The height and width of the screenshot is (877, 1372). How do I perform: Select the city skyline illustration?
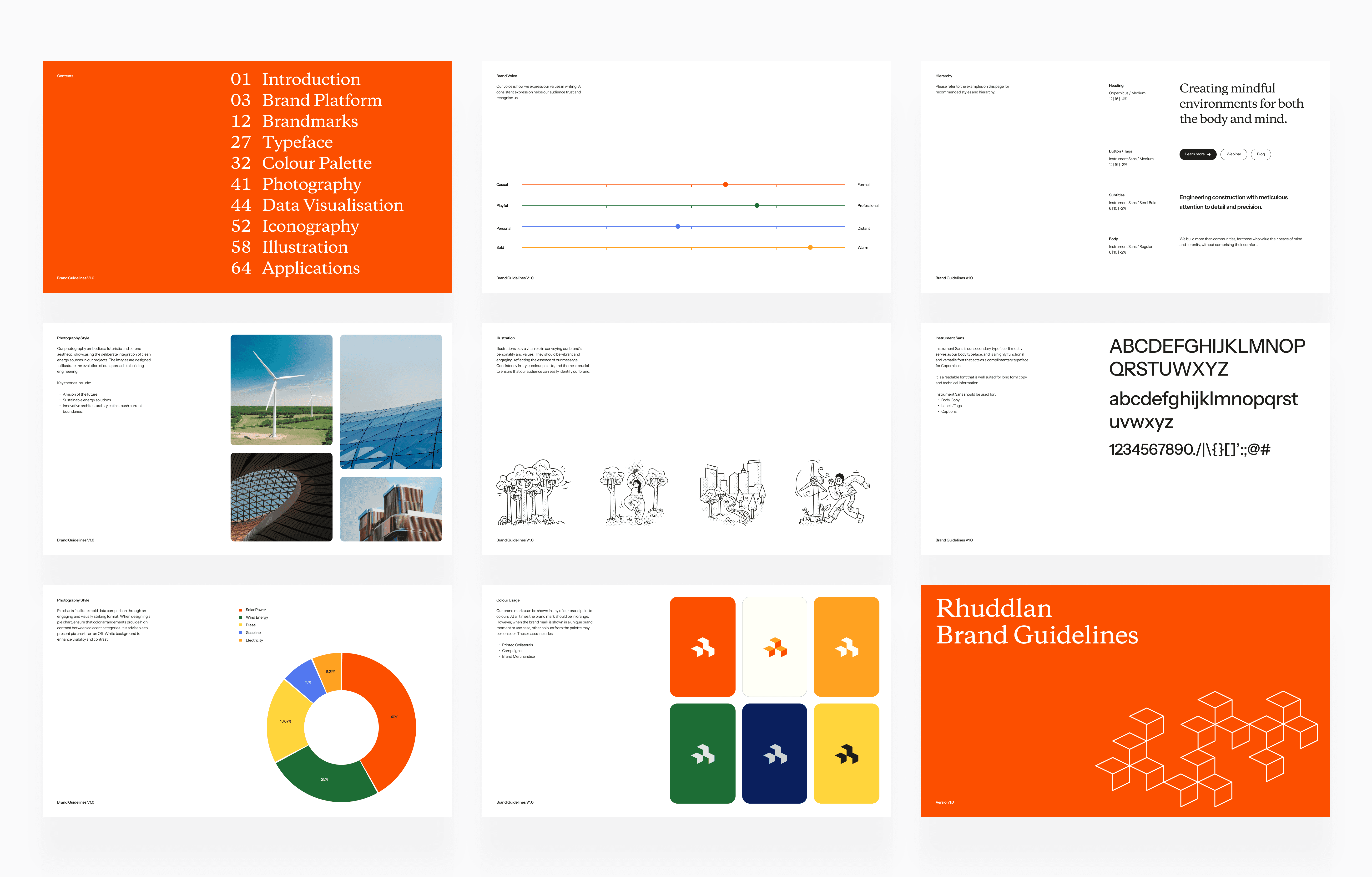[x=732, y=492]
